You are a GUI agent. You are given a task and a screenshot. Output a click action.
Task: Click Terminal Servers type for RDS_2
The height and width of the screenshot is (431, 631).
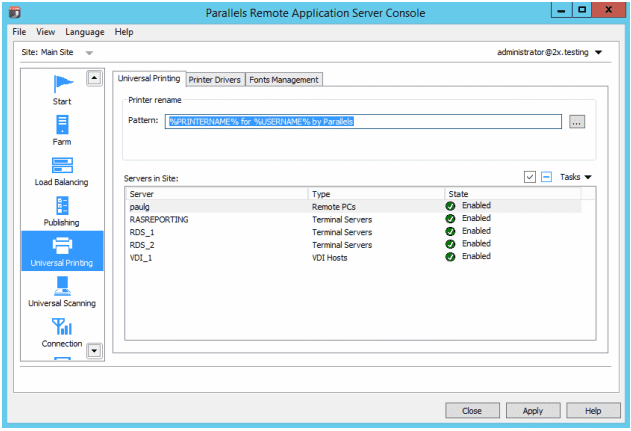pos(342,245)
